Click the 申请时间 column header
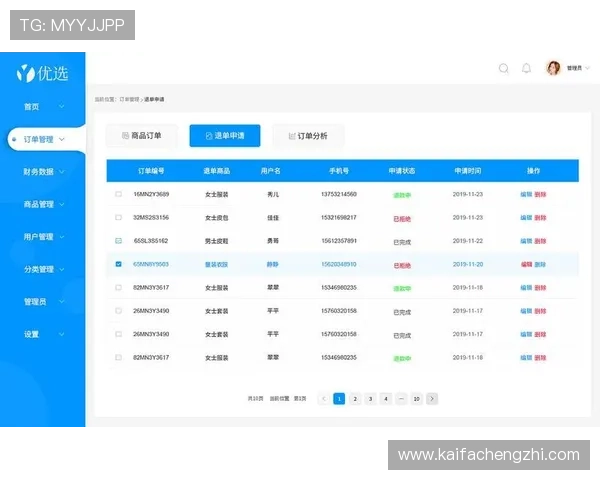600x480 pixels. [x=468, y=171]
